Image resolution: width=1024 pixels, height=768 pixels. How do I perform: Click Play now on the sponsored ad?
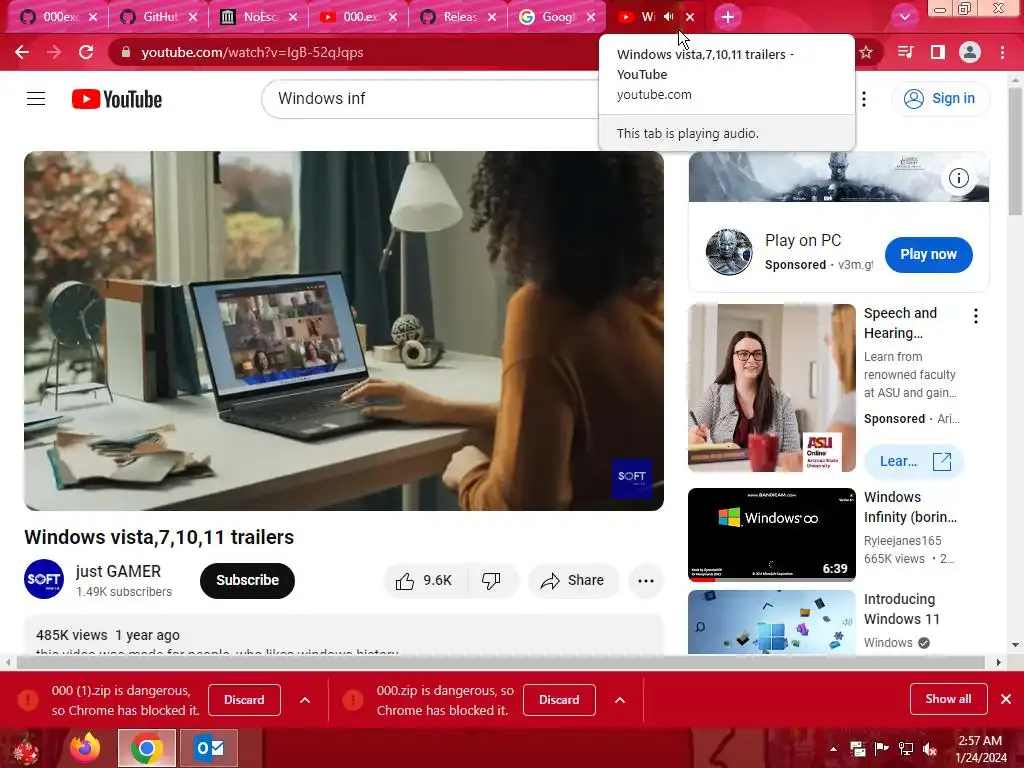coord(929,255)
